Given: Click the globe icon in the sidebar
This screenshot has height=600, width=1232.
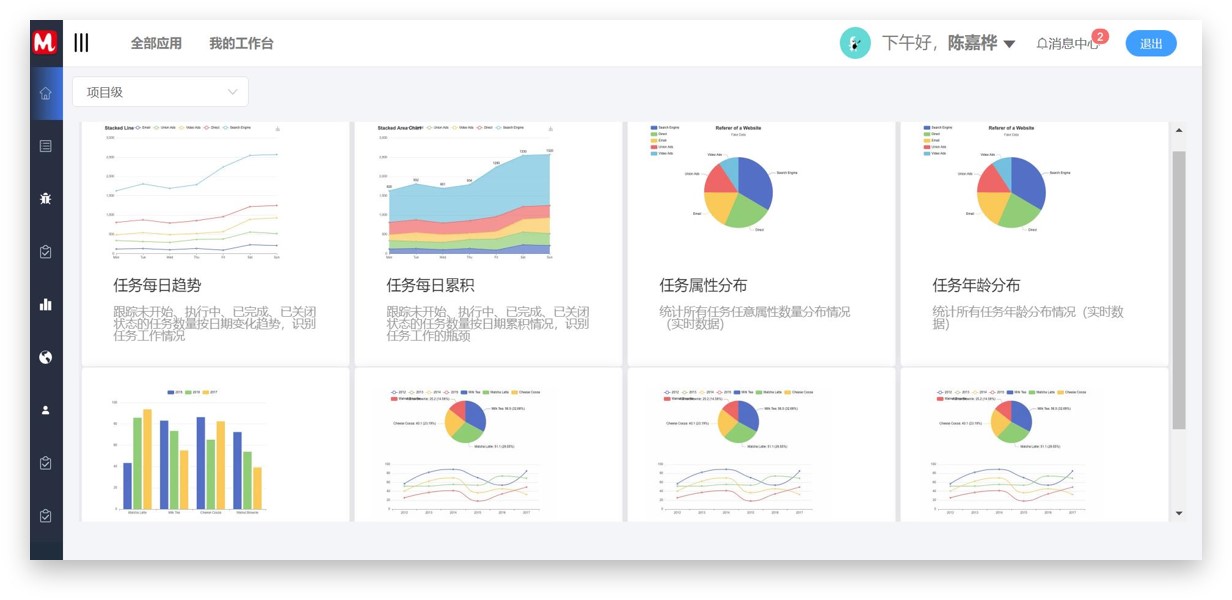Looking at the screenshot, I should [45, 357].
